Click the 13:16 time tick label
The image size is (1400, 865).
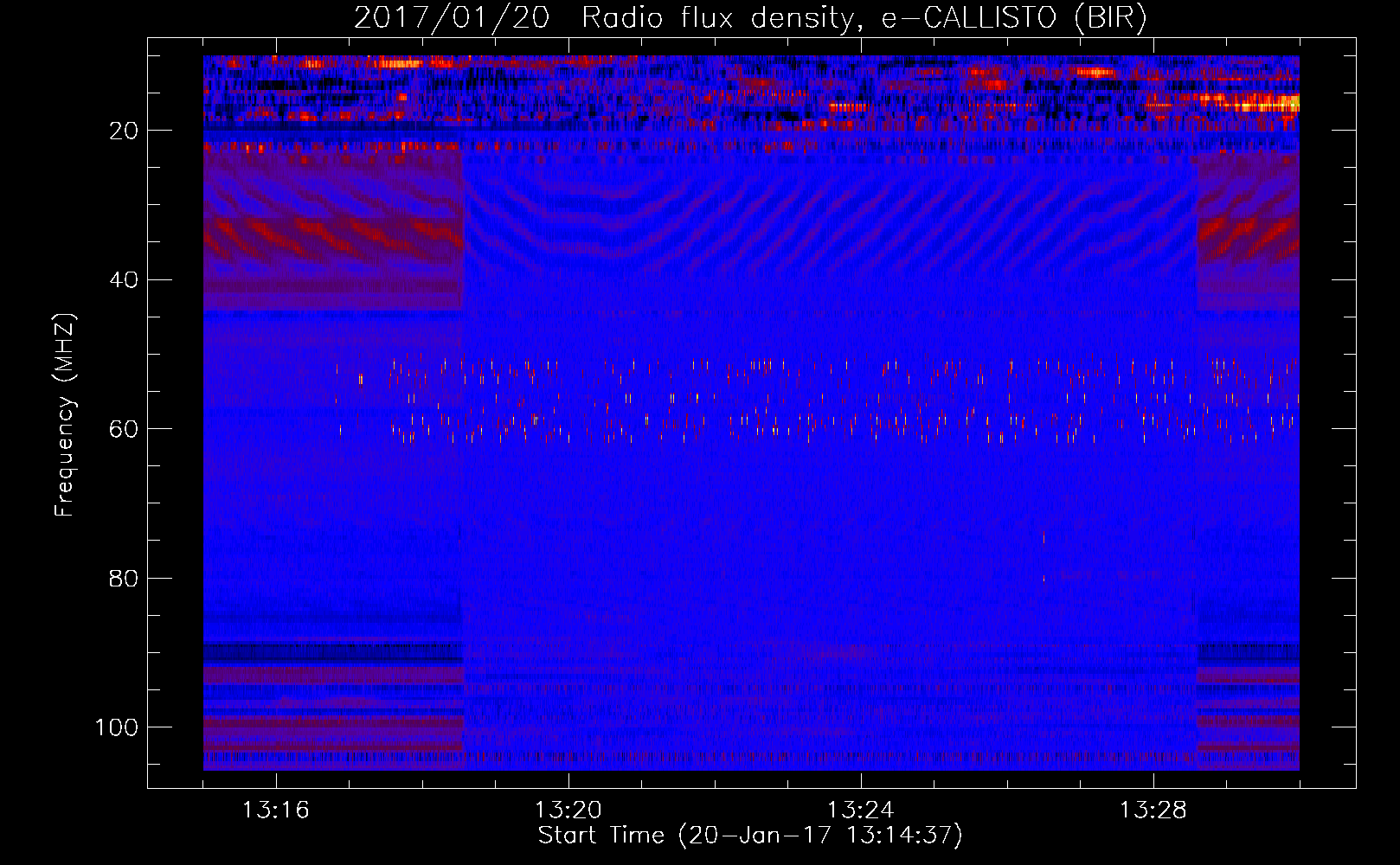click(275, 811)
